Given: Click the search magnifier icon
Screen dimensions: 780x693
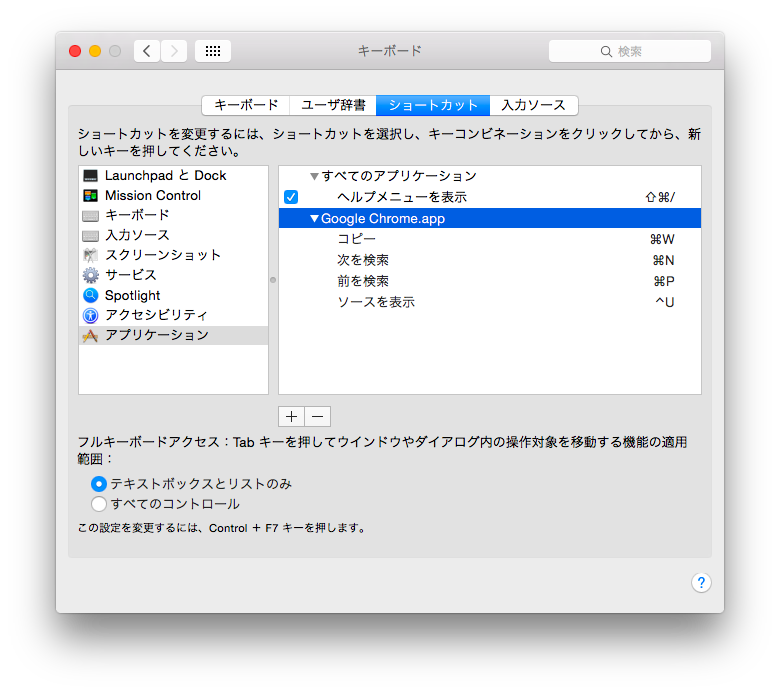Looking at the screenshot, I should pos(606,51).
